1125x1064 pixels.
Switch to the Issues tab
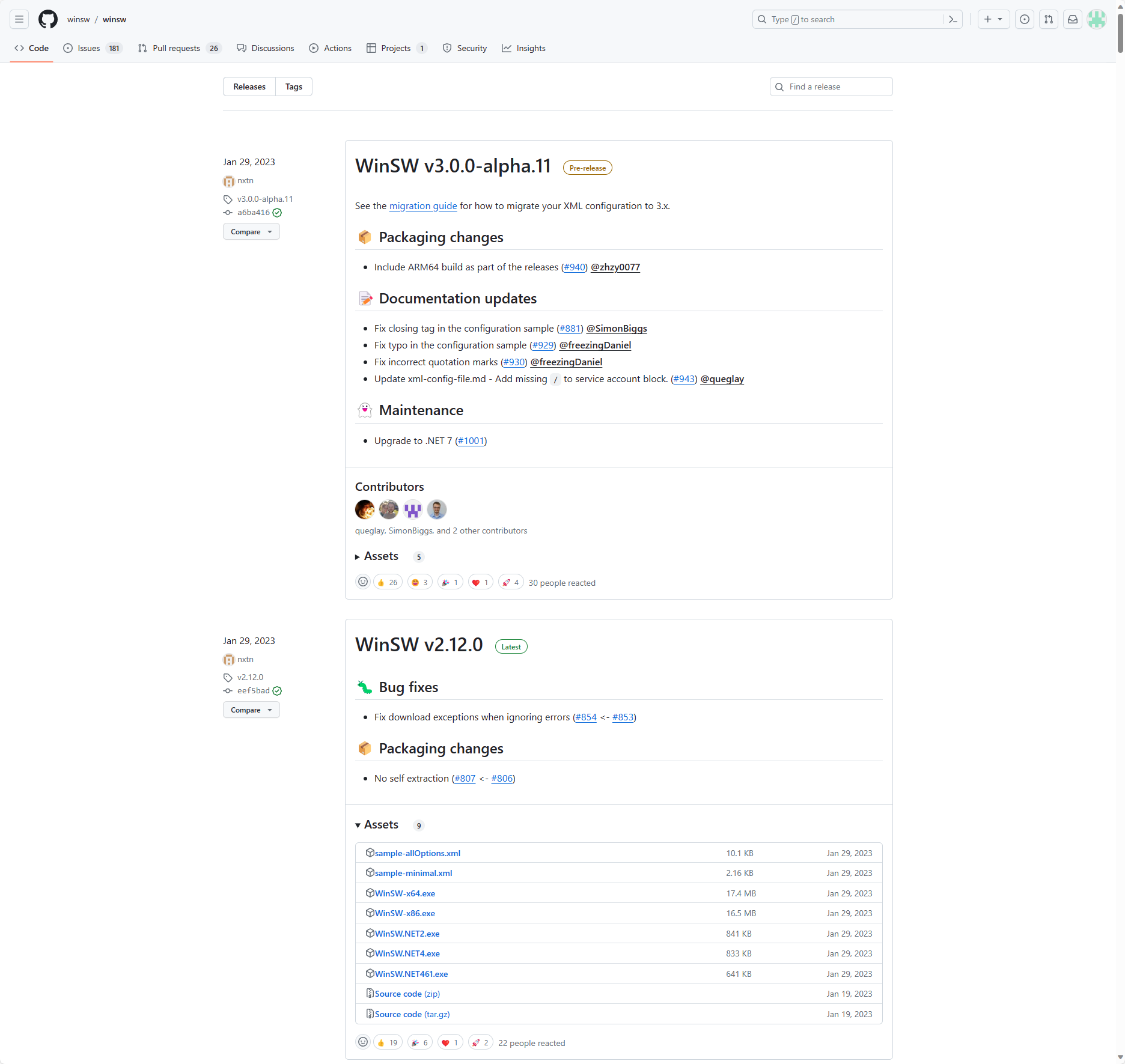pyautogui.click(x=93, y=48)
